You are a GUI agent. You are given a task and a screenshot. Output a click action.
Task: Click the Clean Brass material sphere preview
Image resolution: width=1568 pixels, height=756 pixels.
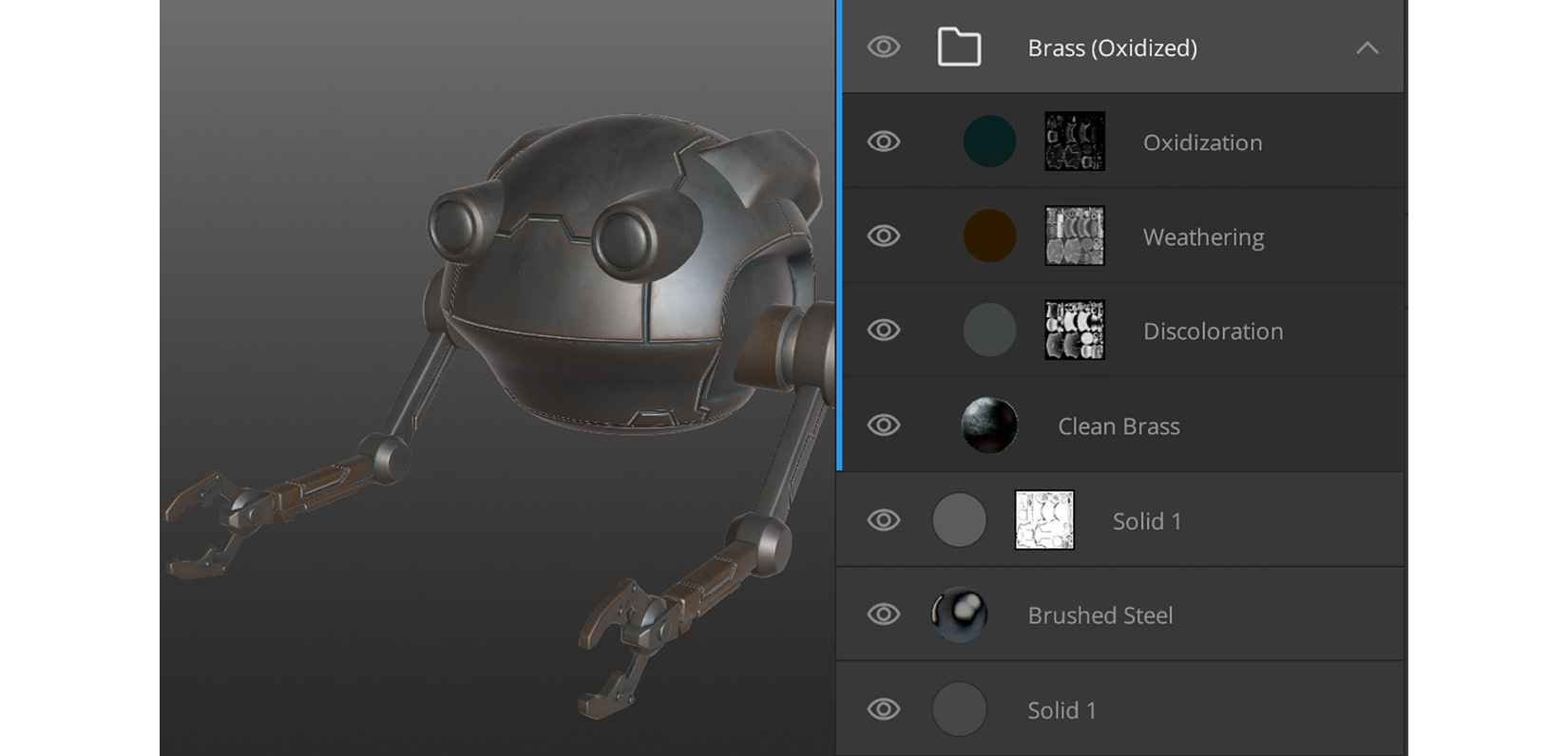989,425
